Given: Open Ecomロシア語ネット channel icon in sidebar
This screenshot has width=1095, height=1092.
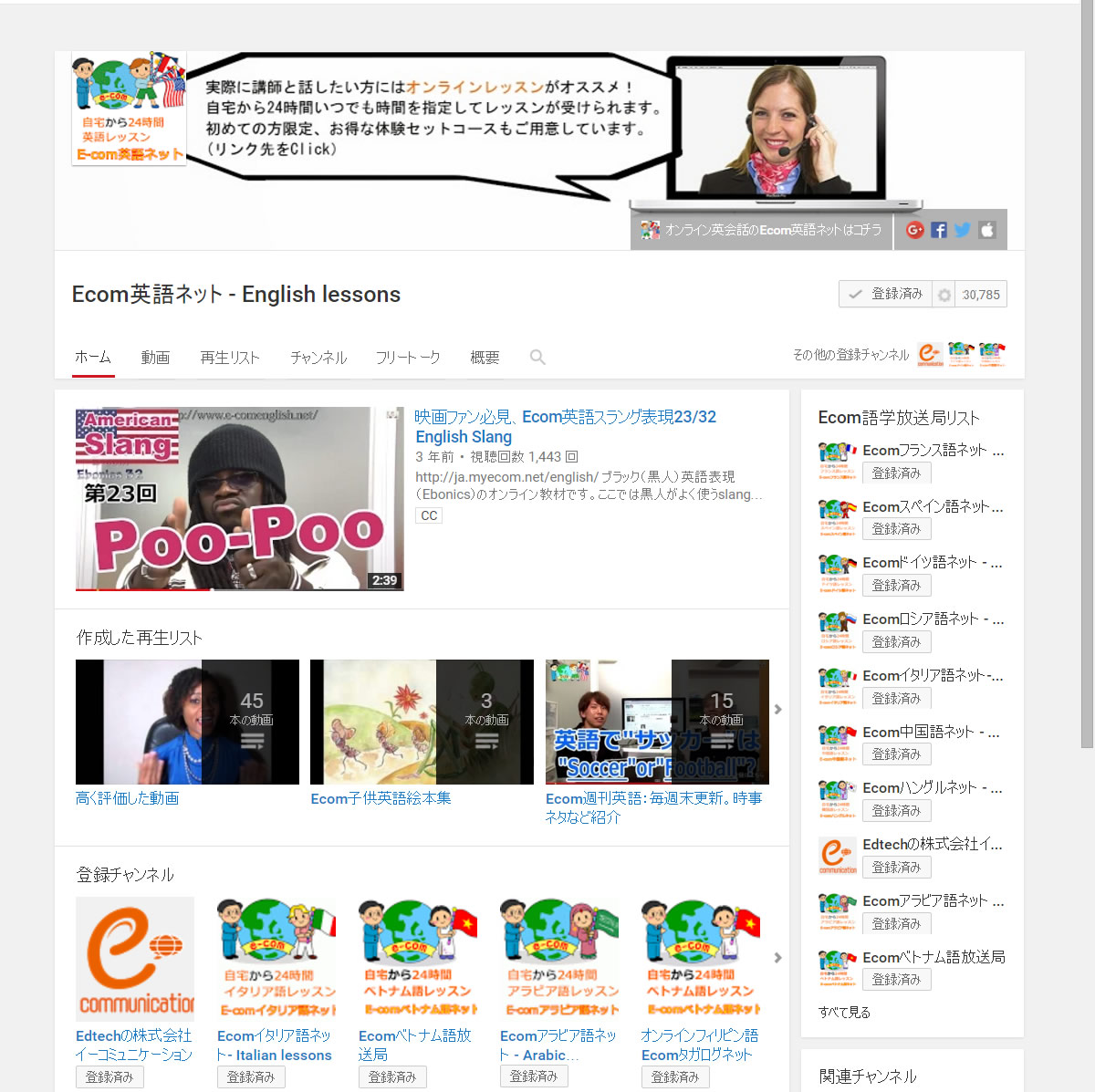Looking at the screenshot, I should pos(837,630).
